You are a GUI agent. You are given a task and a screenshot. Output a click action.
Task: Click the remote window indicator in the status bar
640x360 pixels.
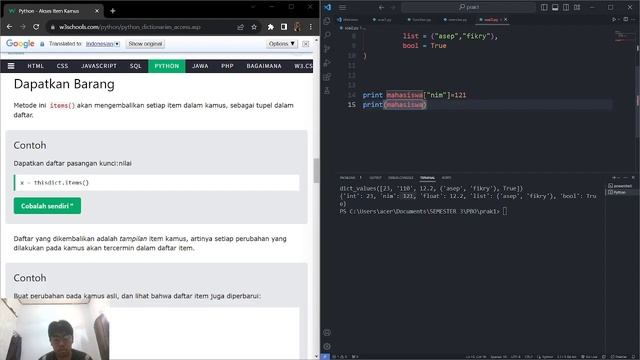325,357
